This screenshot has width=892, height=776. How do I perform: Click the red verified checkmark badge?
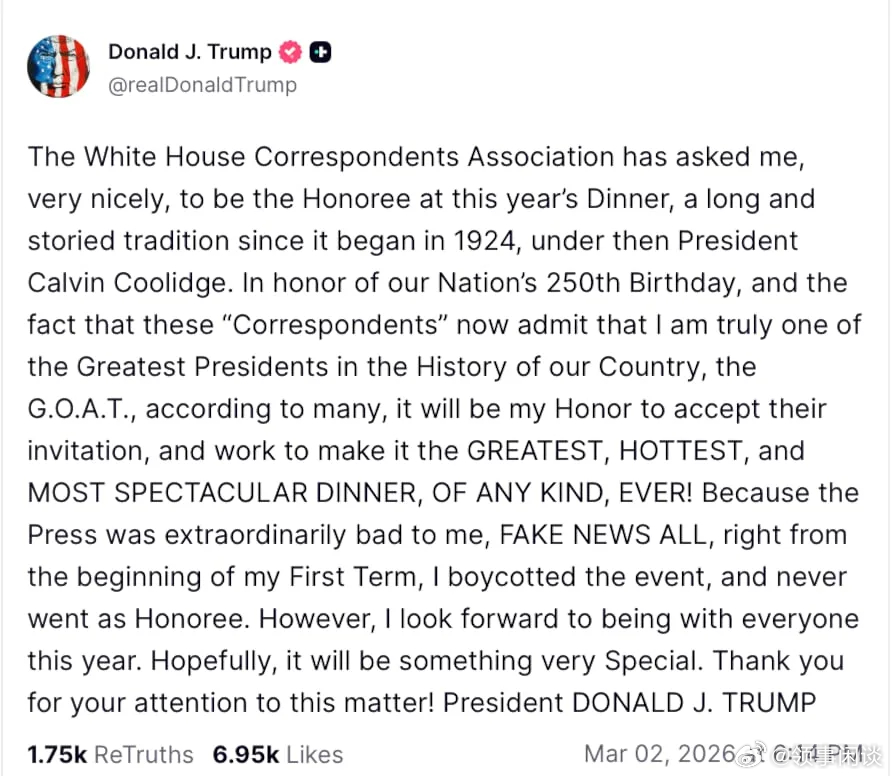pyautogui.click(x=290, y=52)
